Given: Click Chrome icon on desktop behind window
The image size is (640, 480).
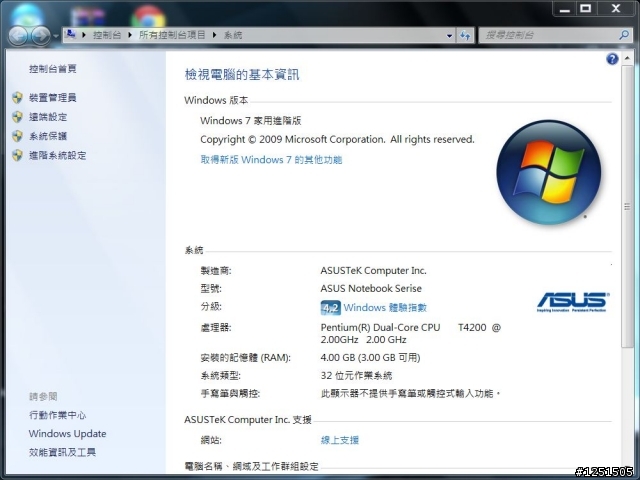Looking at the screenshot, I should (148, 17).
